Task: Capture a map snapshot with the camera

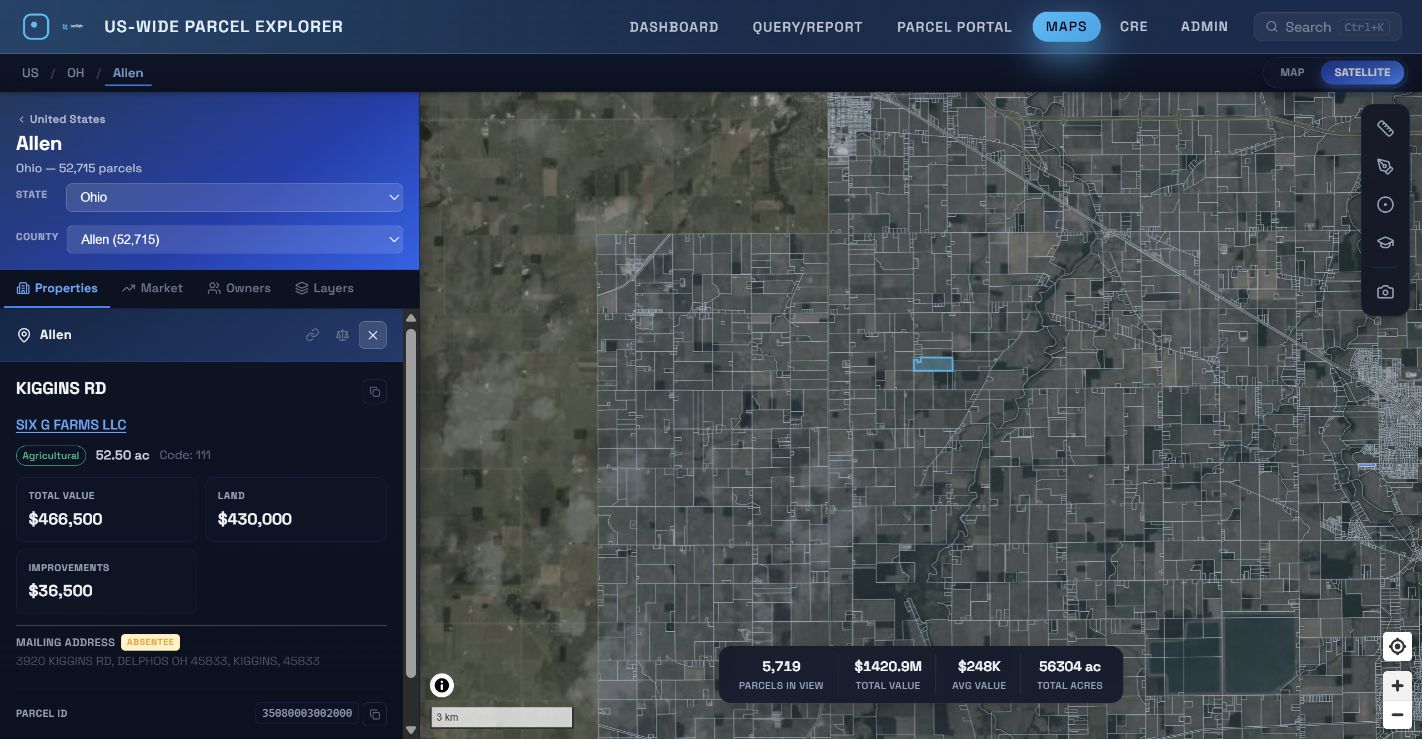Action: coord(1385,292)
